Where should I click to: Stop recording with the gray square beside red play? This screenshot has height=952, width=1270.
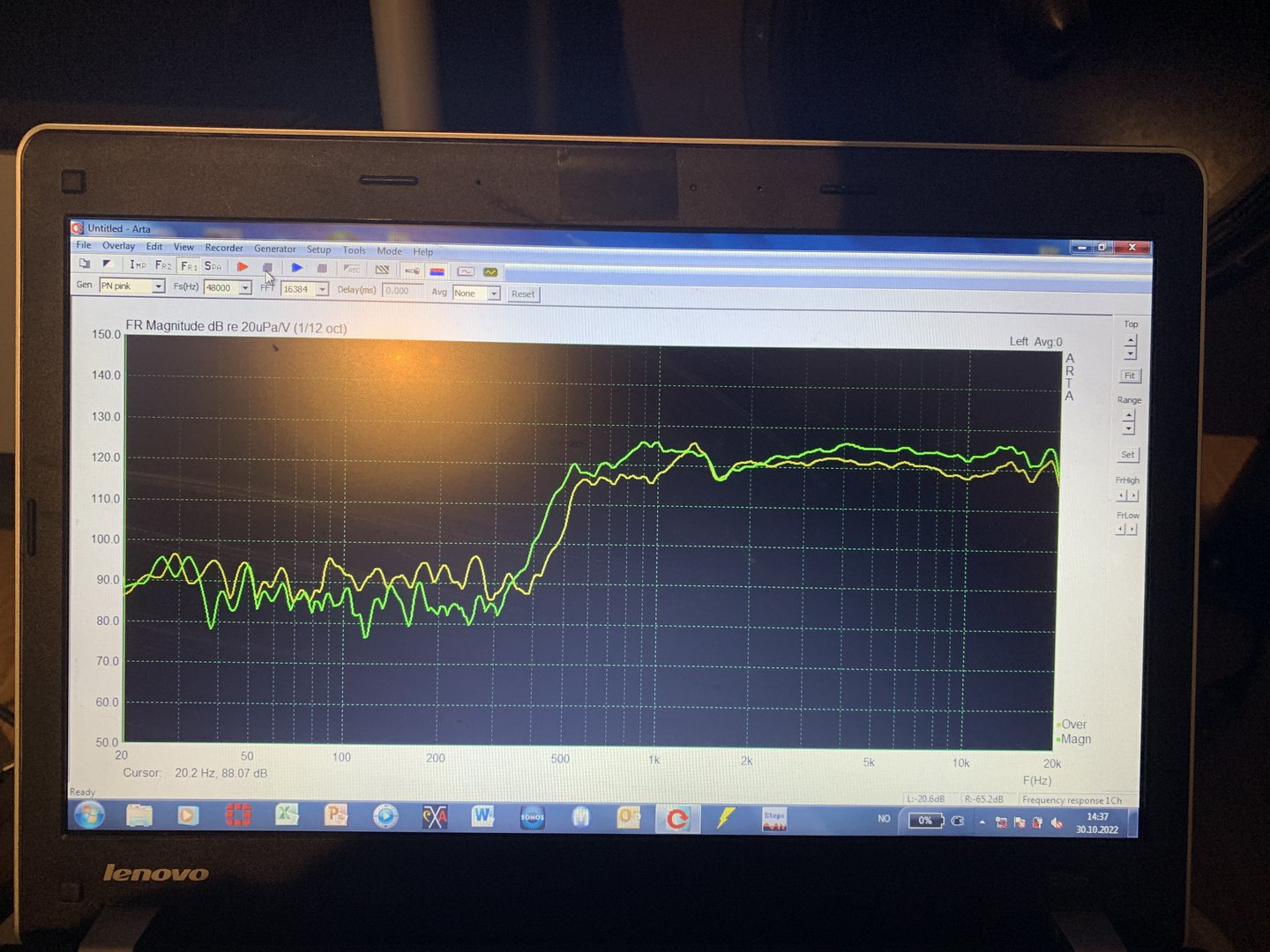(268, 268)
